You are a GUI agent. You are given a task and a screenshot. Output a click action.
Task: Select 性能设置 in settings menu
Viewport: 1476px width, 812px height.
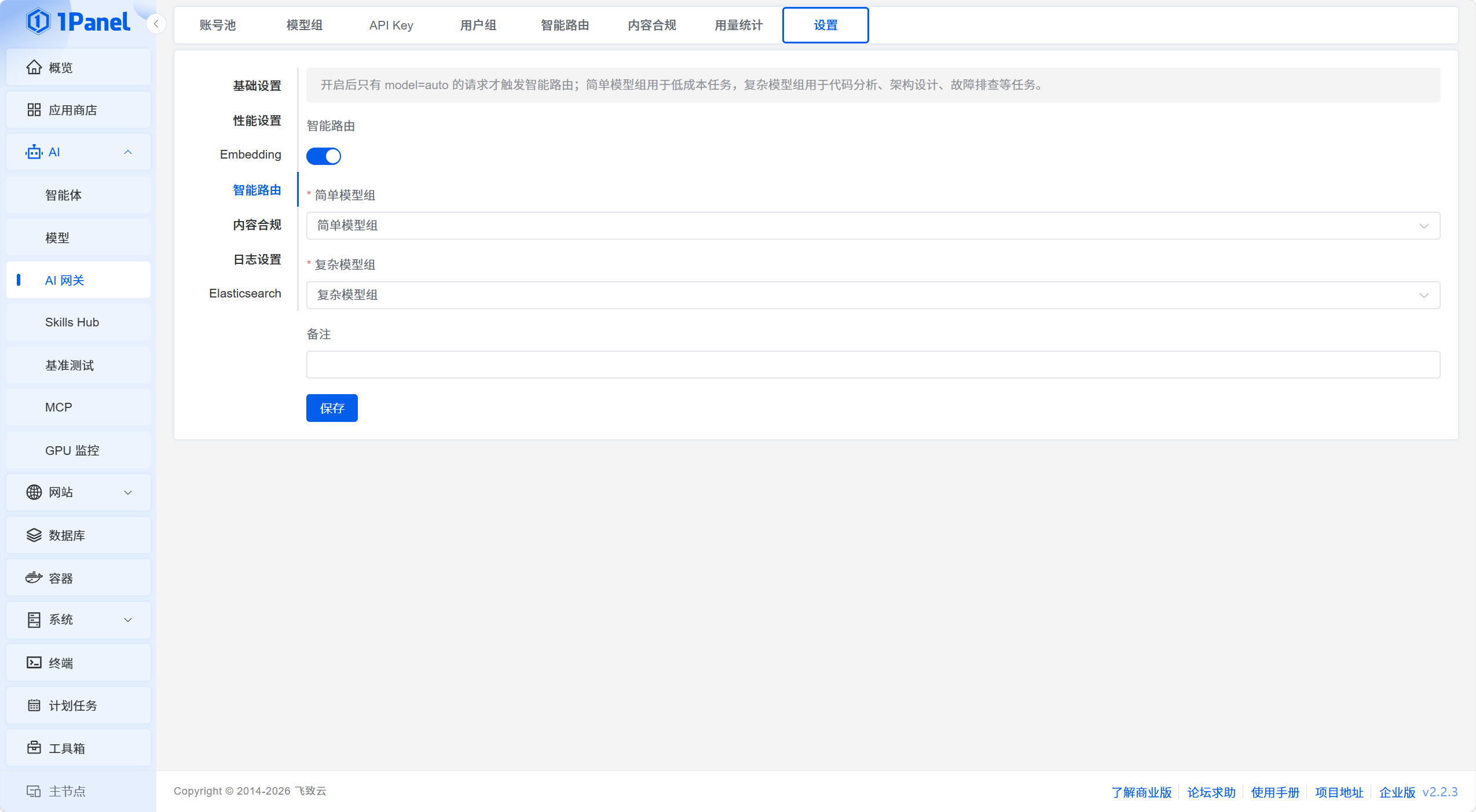click(257, 120)
